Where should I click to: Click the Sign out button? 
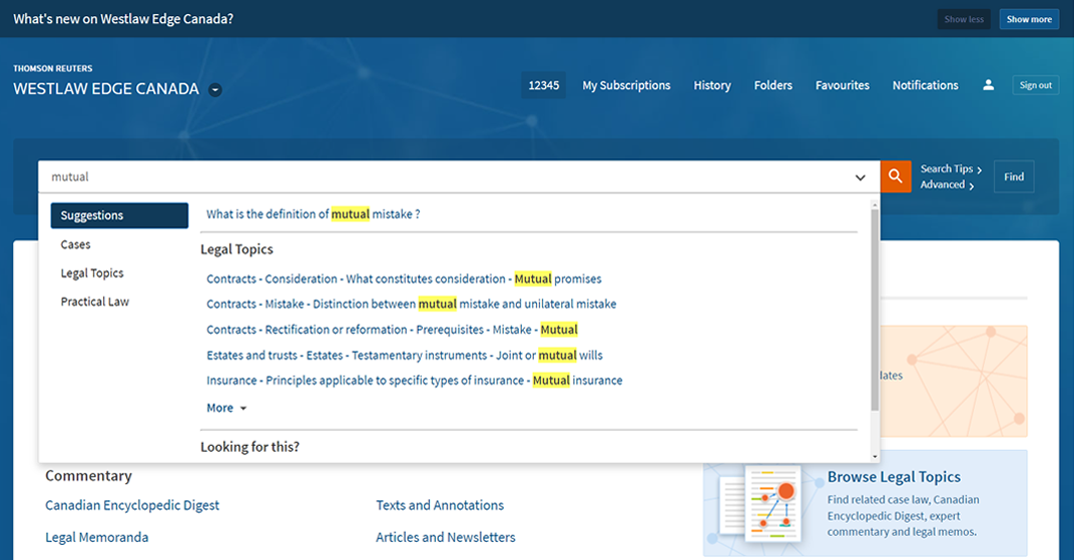click(x=1036, y=85)
